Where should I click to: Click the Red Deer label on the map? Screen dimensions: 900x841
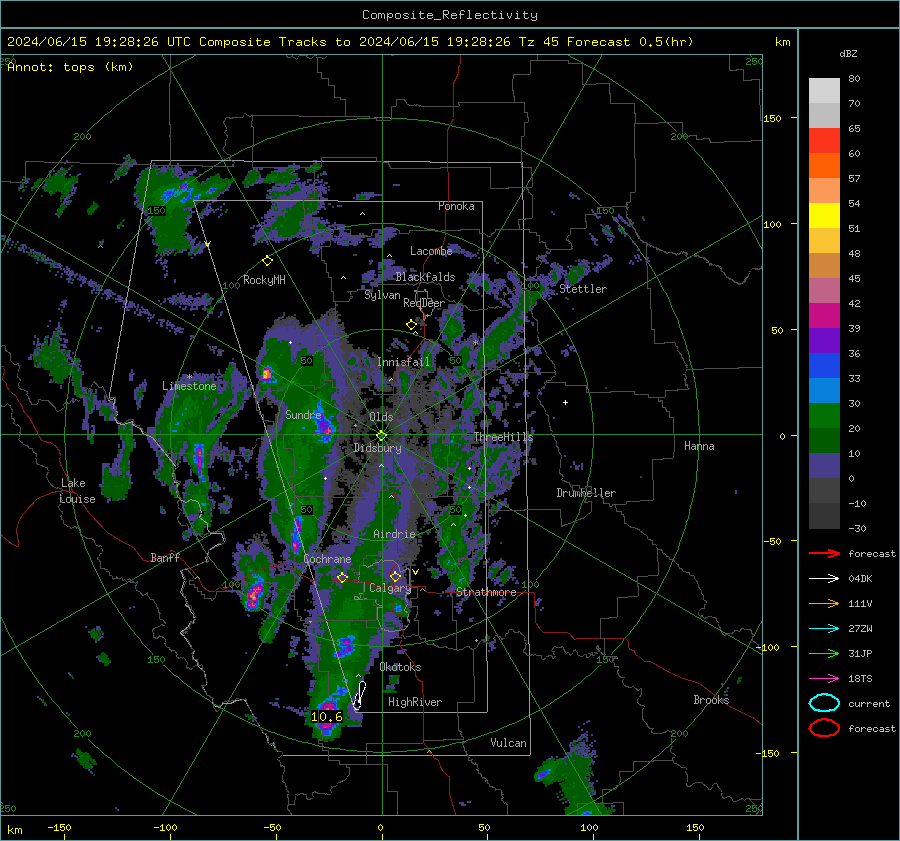pos(424,303)
